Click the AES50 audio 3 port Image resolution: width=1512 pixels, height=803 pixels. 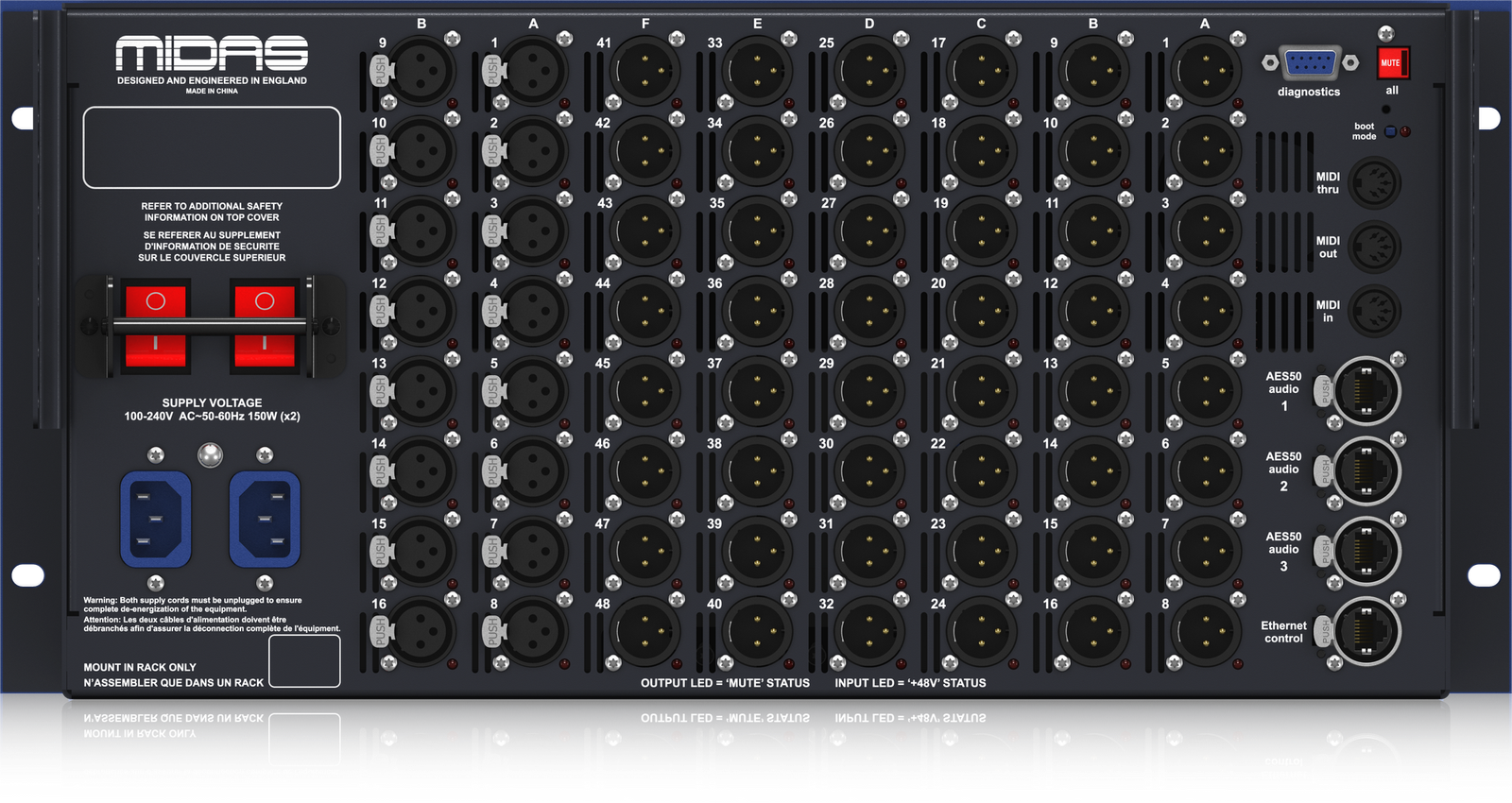click(x=1366, y=551)
